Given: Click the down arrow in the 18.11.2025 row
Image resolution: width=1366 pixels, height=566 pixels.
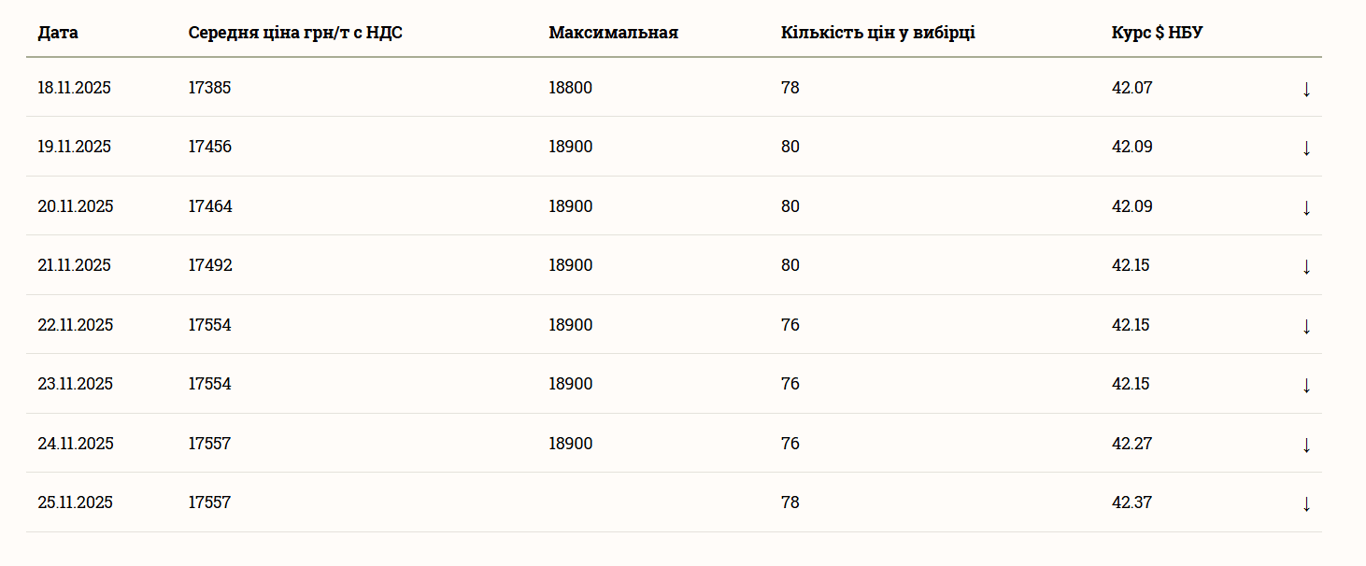Looking at the screenshot, I should [x=1306, y=89].
